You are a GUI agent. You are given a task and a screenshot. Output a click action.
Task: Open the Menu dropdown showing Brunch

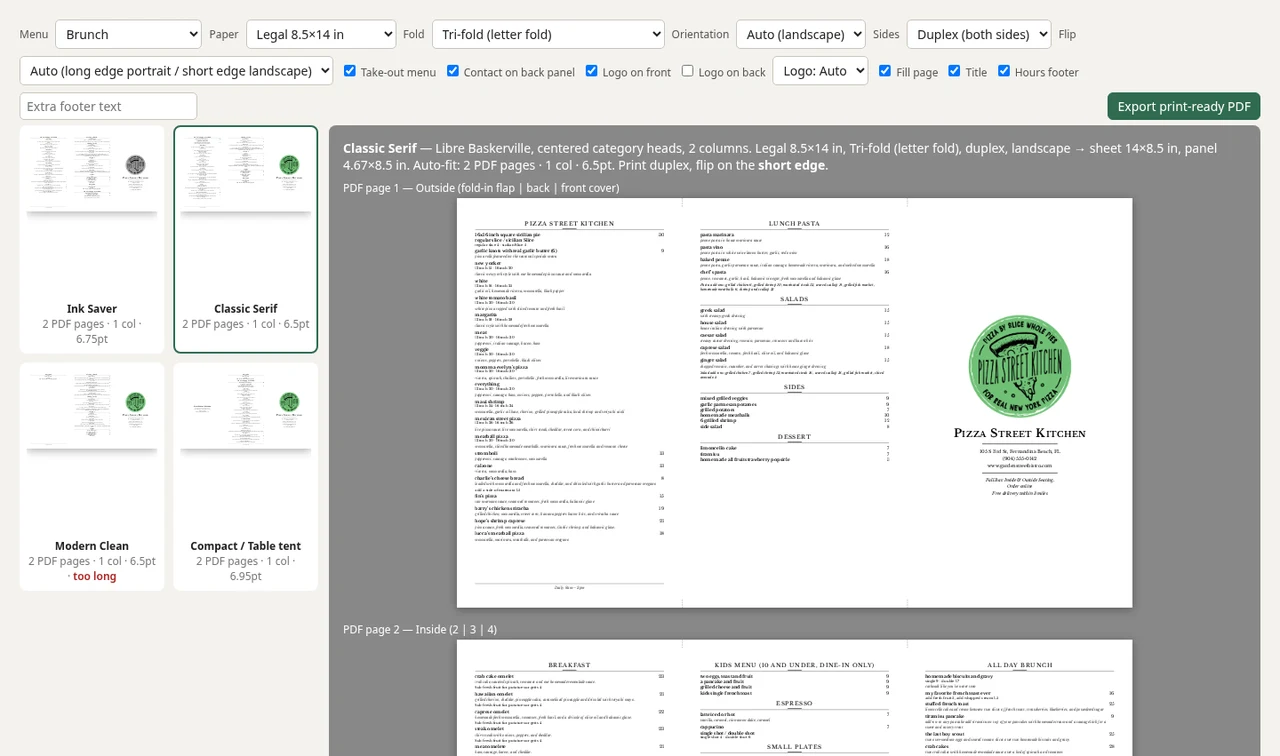point(128,34)
